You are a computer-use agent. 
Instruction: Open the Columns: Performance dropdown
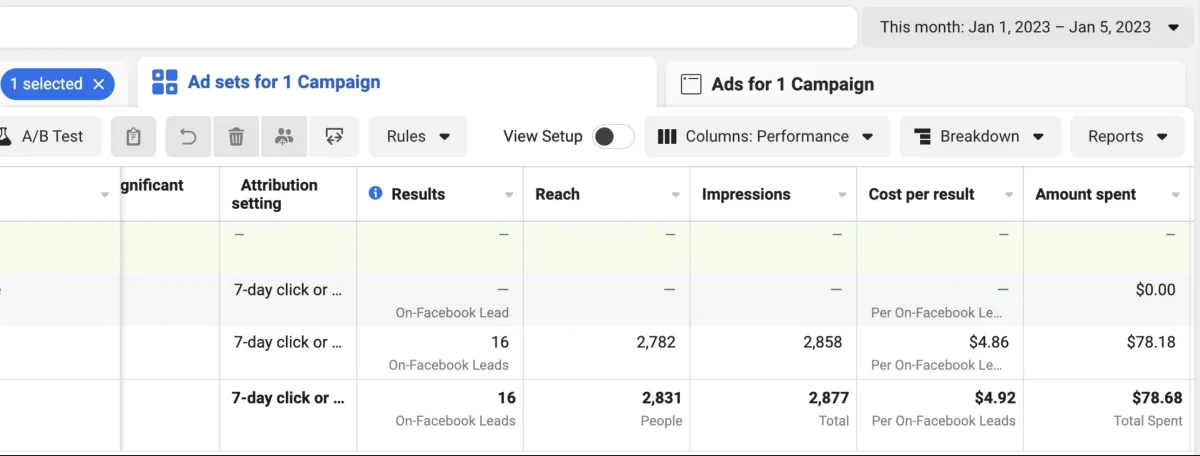pos(766,137)
